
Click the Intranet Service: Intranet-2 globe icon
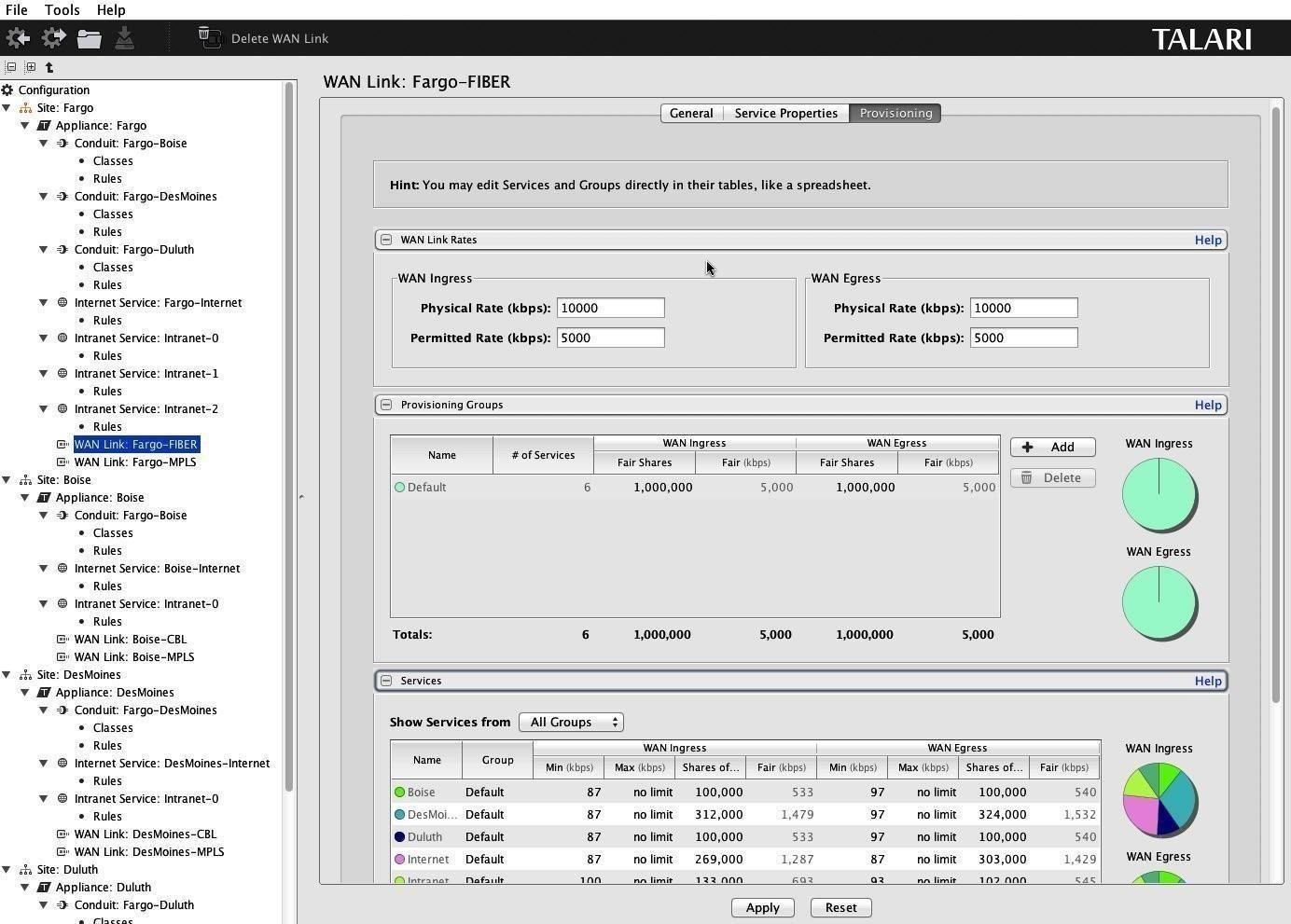point(62,409)
